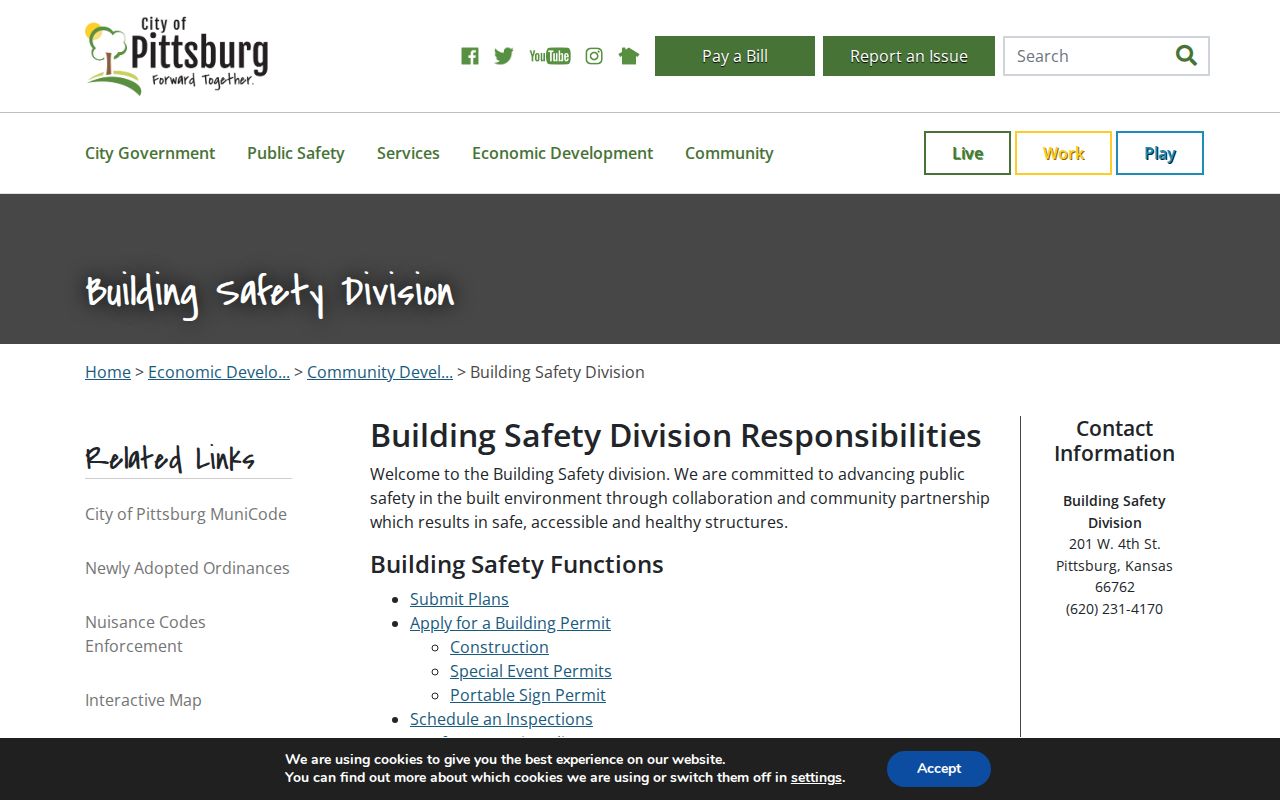Image resolution: width=1280 pixels, height=800 pixels.
Task: Open the City Government menu
Action: (150, 153)
